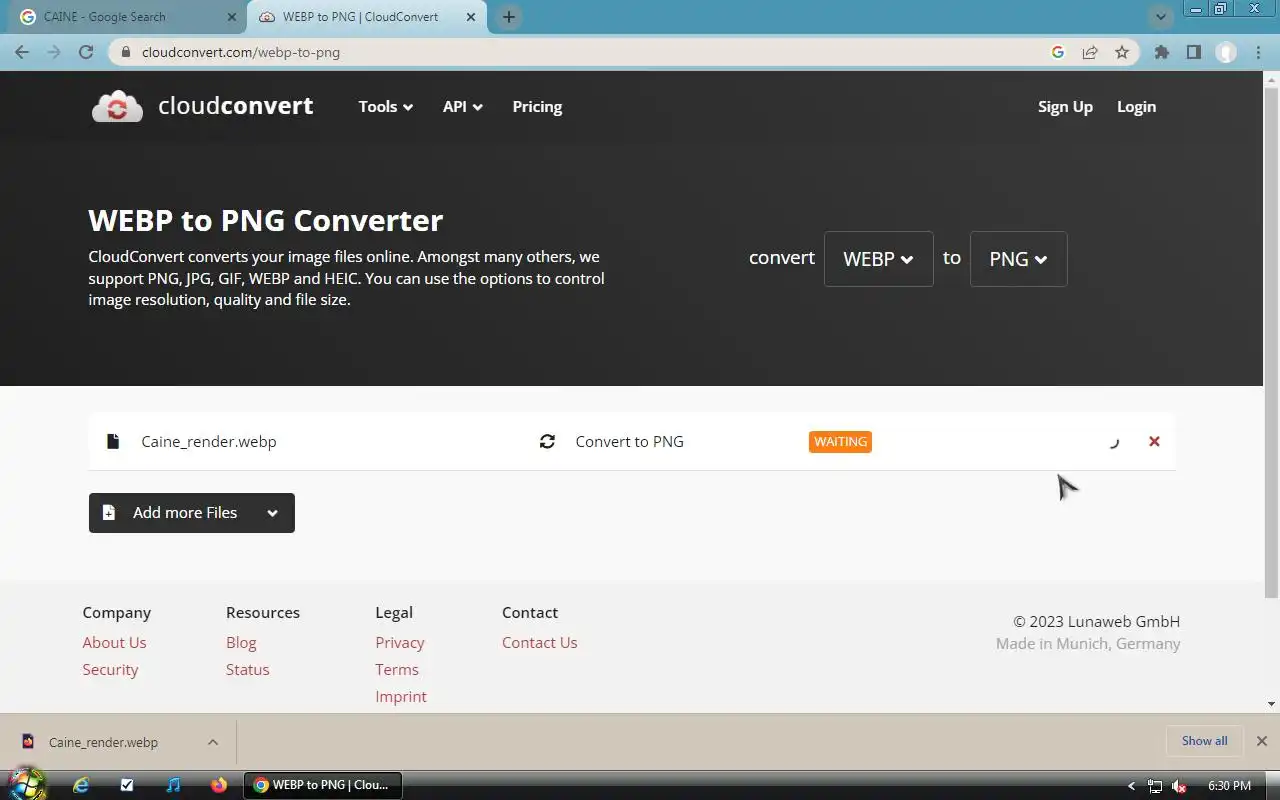1280x800 pixels.
Task: Open the checkmark app in the taskbar
Action: click(127, 785)
